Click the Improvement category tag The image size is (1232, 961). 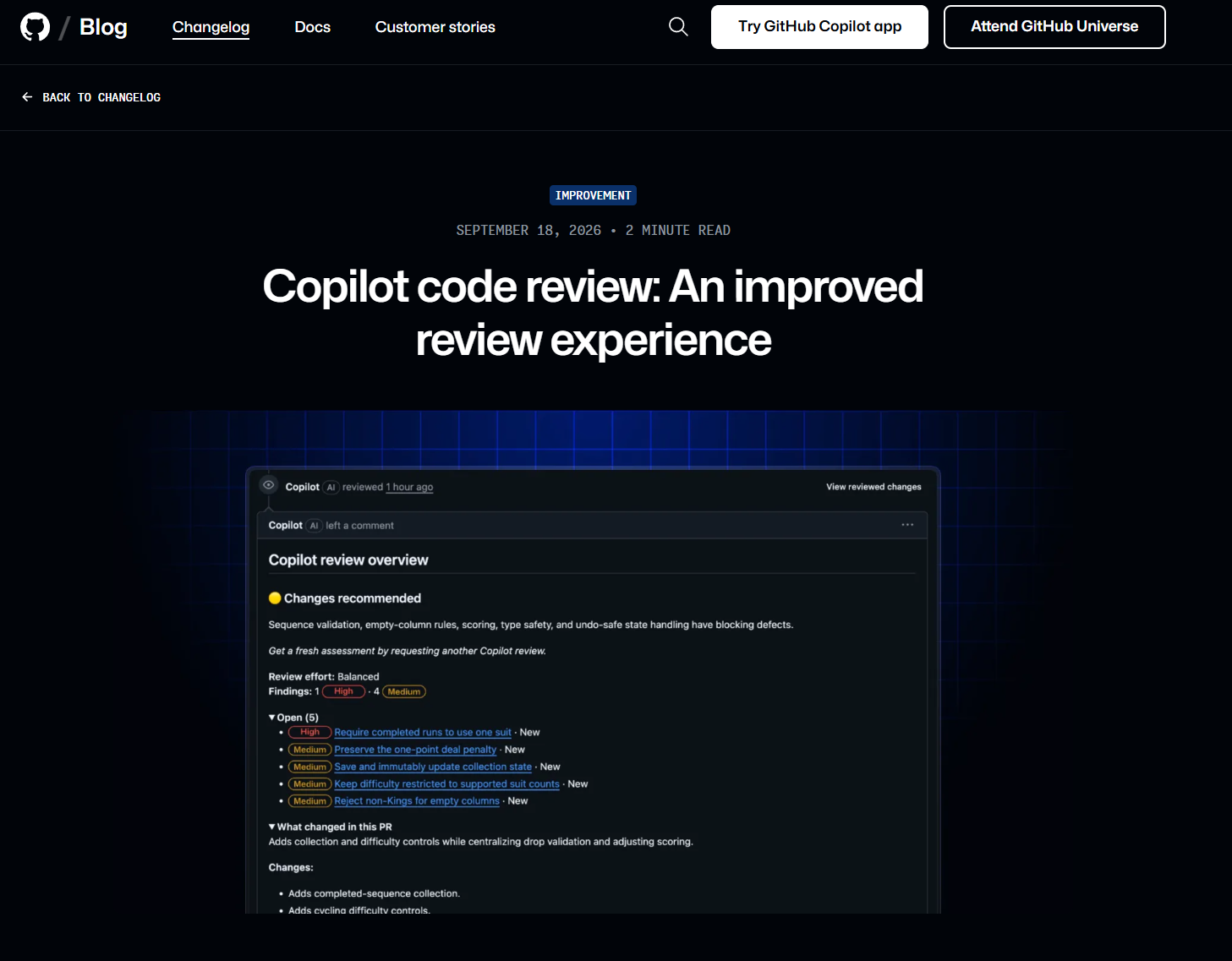pyautogui.click(x=593, y=195)
